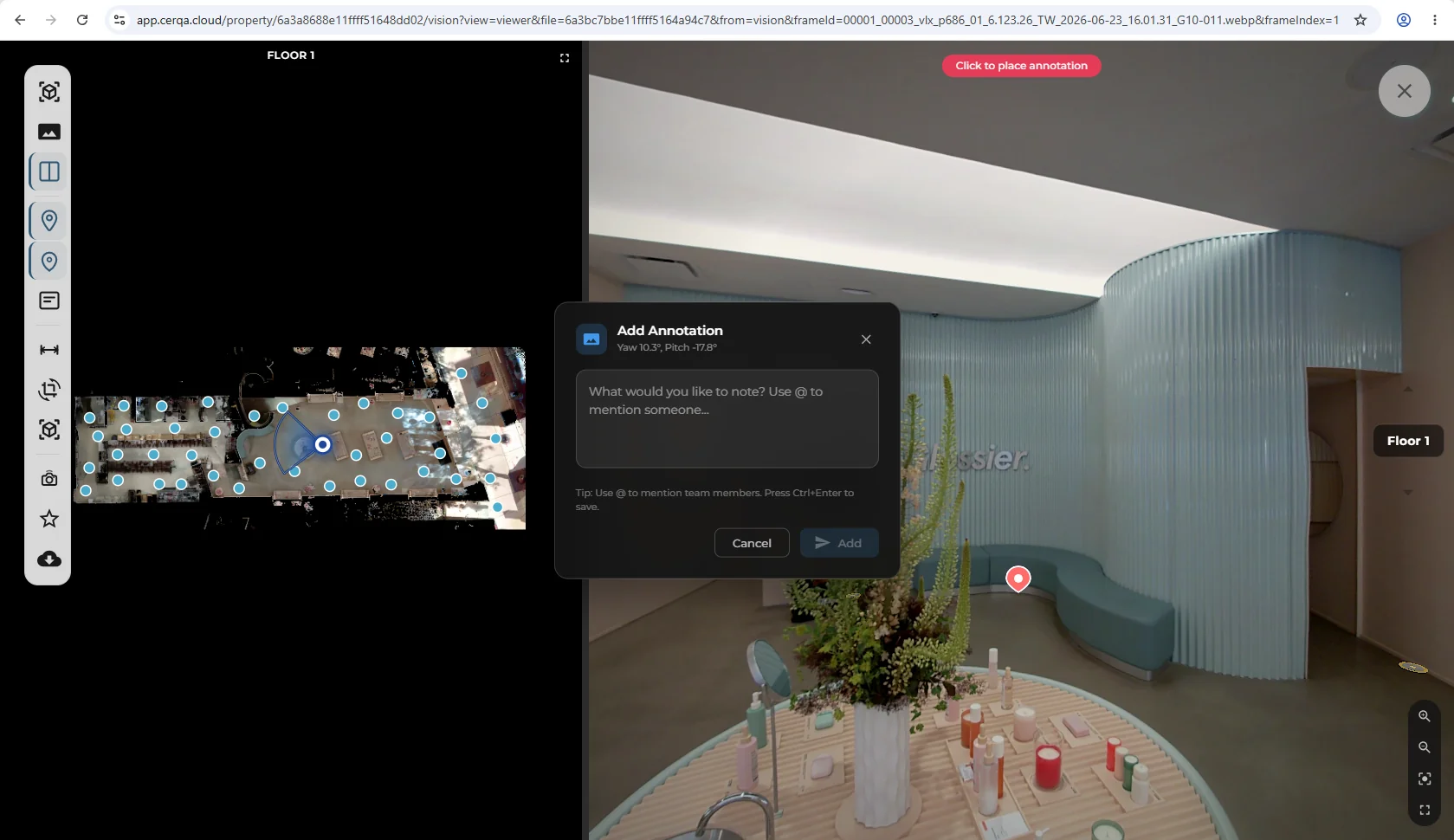Go forward in the browser
Viewport: 1454px width, 840px height.
tap(51, 20)
